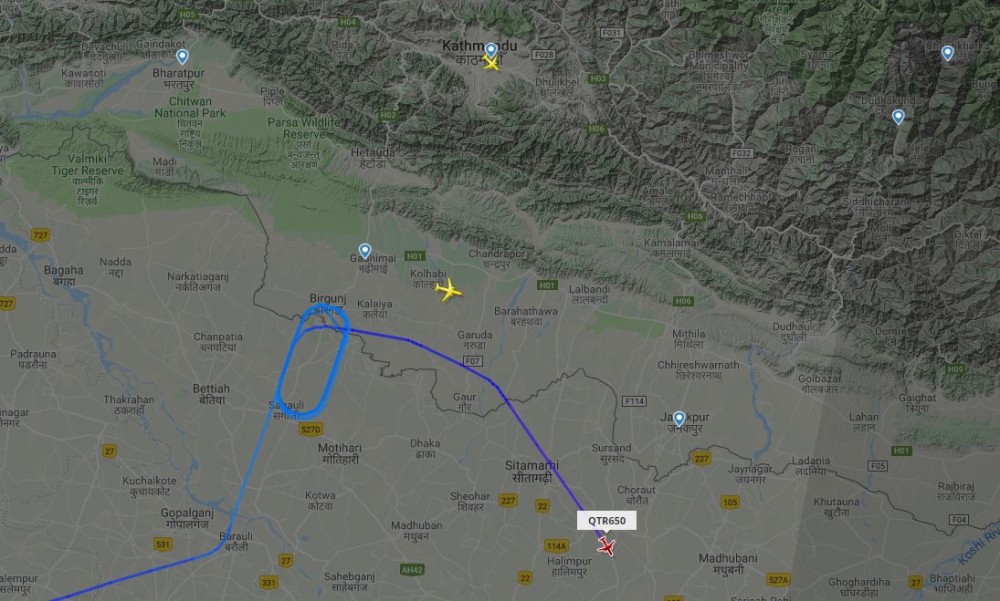Image resolution: width=1000 pixels, height=601 pixels.
Task: Select the top-right corner airport pin
Action: (x=948, y=53)
